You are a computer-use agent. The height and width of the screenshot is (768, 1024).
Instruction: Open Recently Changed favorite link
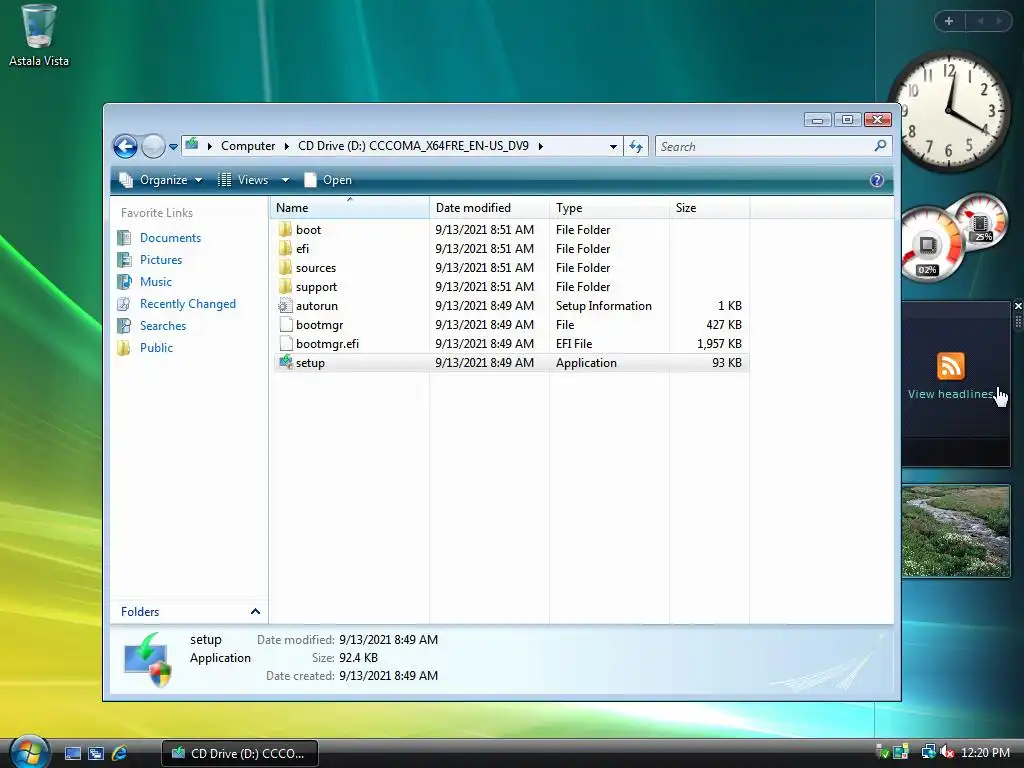coord(187,304)
